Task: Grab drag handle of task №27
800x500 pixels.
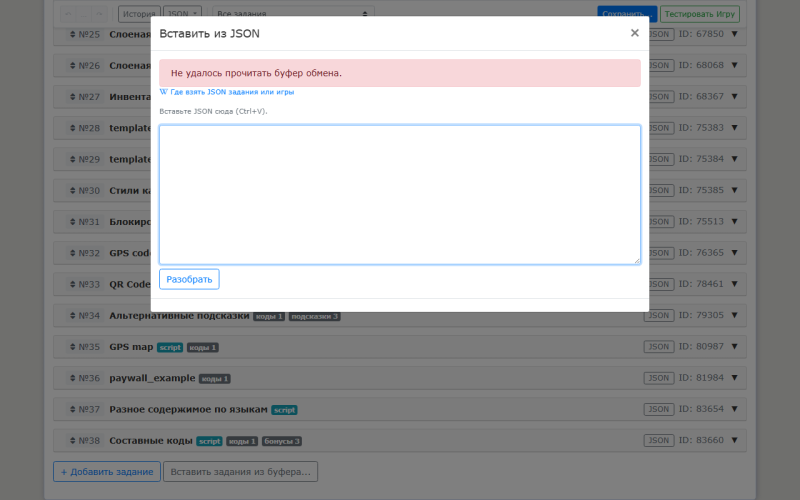Action: 72,96
